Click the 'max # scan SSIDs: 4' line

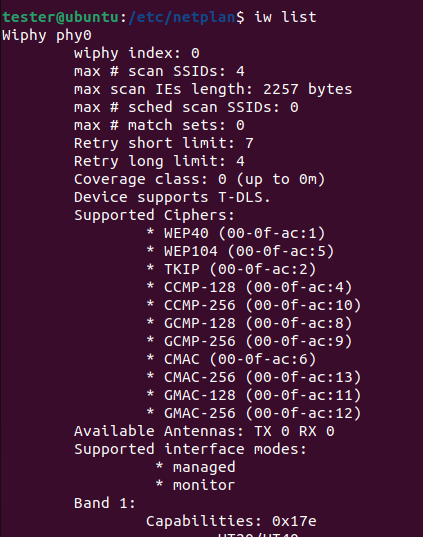click(159, 71)
